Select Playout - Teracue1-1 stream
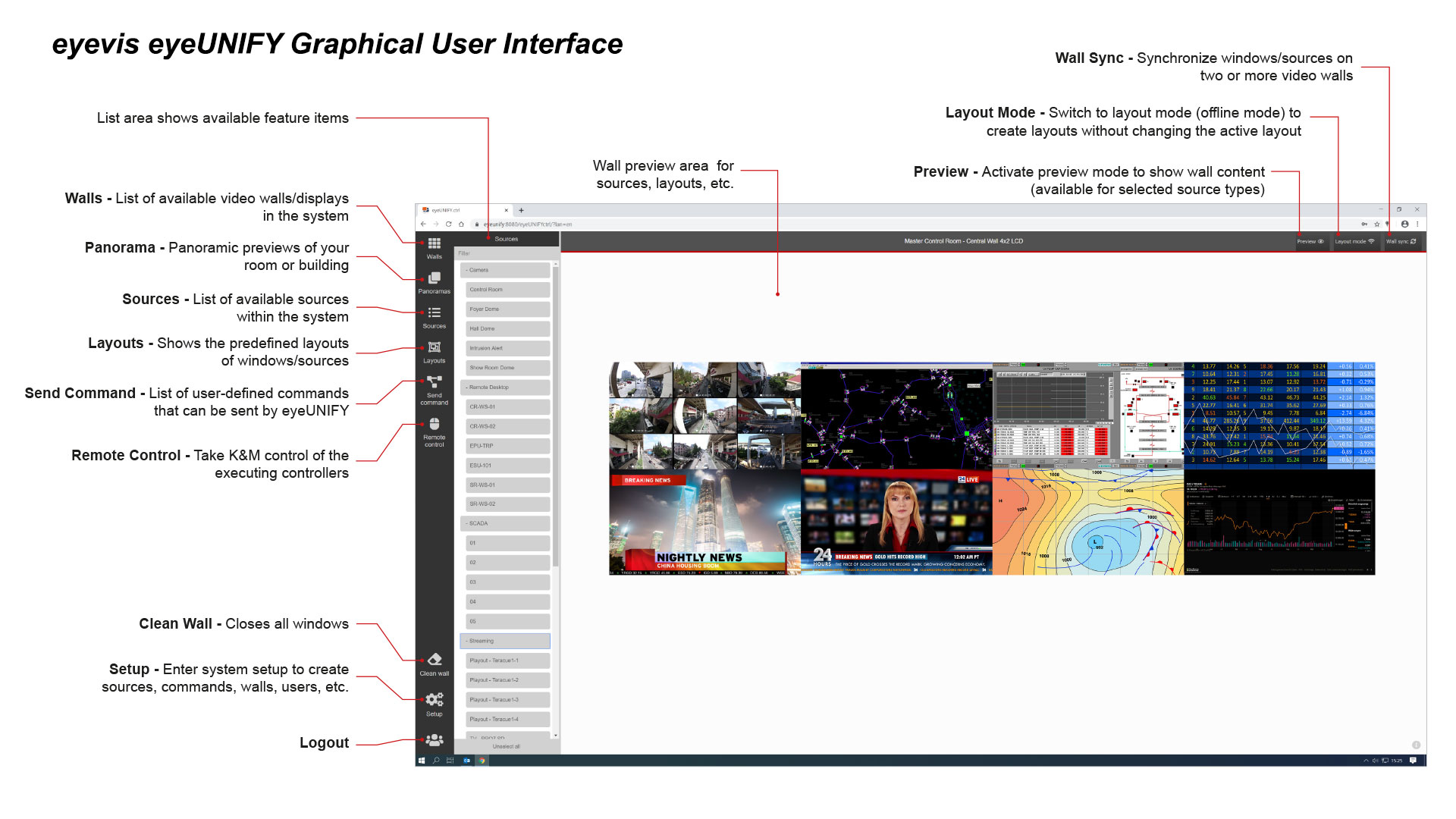This screenshot has height=819, width=1456. point(507,661)
